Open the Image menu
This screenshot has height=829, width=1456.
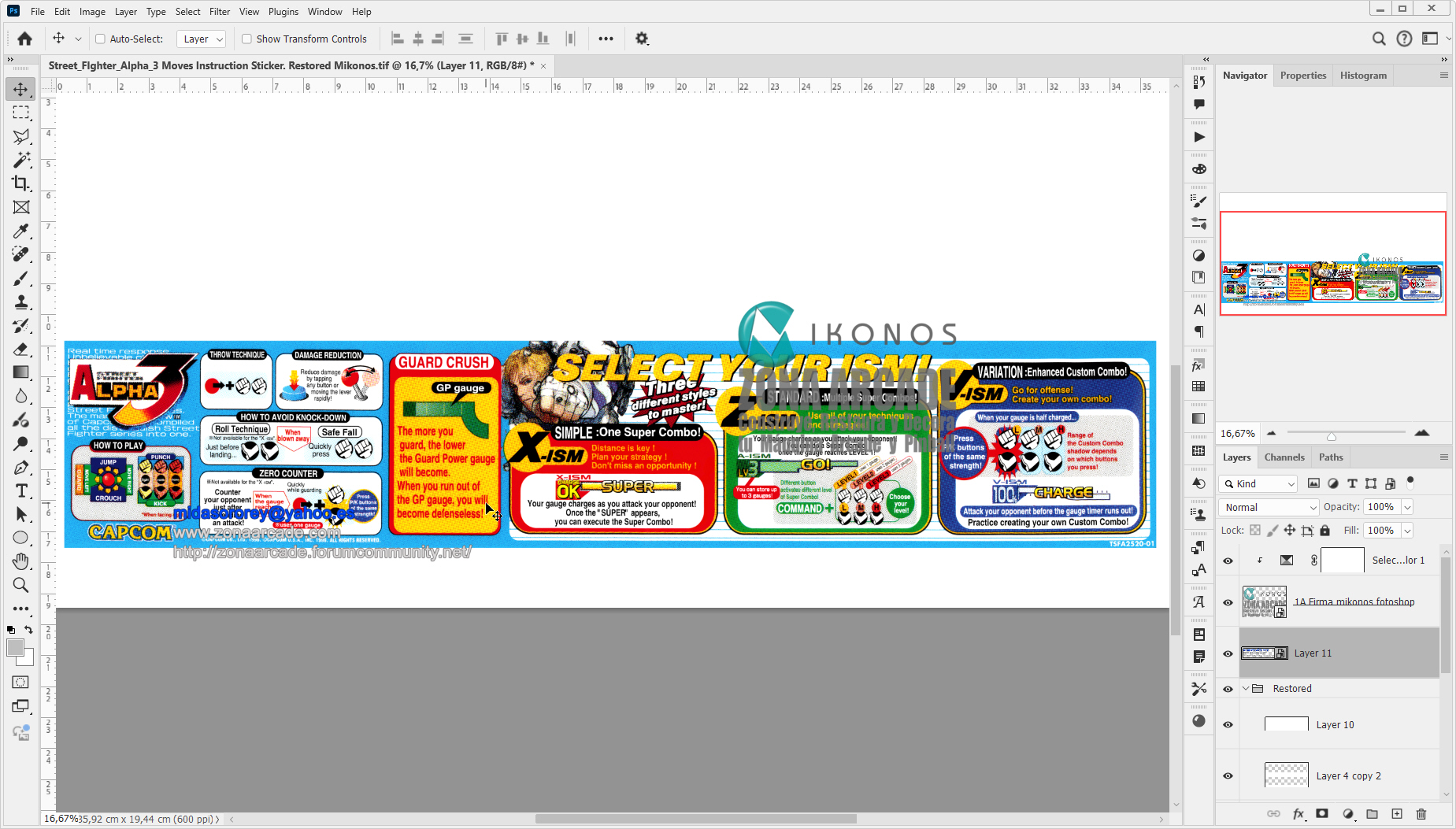coord(92,12)
